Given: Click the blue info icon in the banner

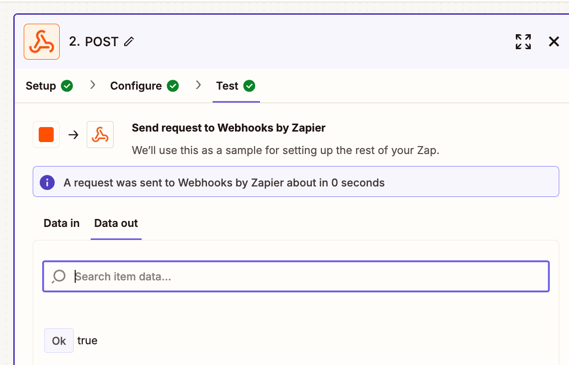Looking at the screenshot, I should (47, 182).
